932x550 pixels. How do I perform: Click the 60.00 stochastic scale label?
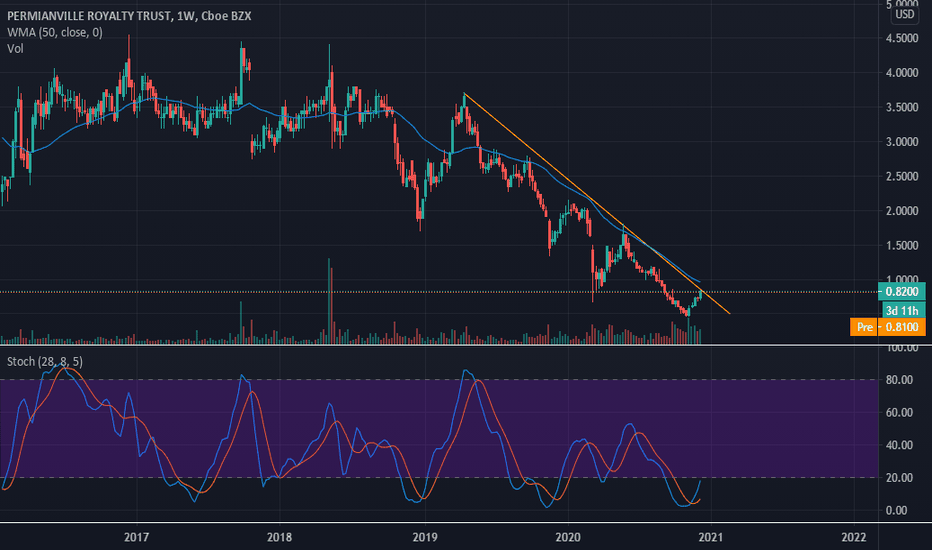click(899, 413)
